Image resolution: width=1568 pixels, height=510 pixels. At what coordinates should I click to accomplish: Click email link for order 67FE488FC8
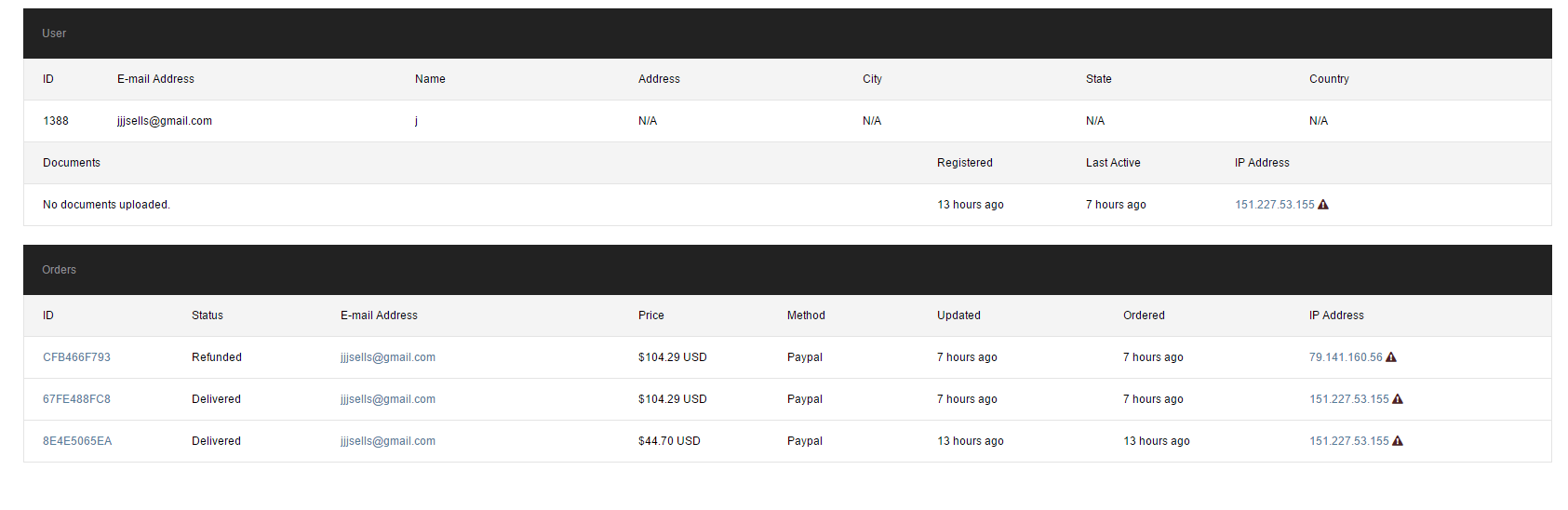tap(388, 399)
